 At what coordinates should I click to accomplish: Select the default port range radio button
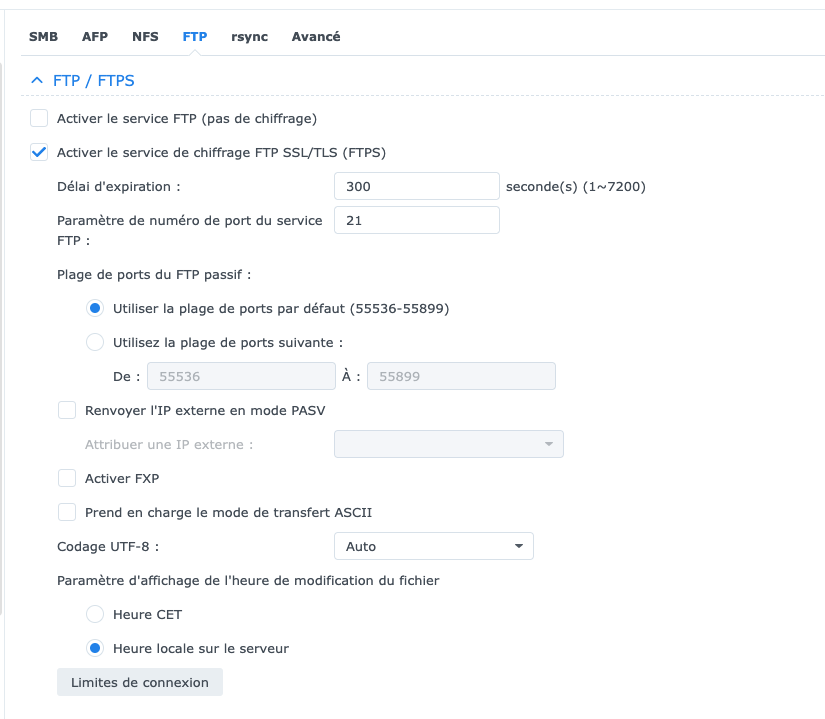click(x=95, y=308)
